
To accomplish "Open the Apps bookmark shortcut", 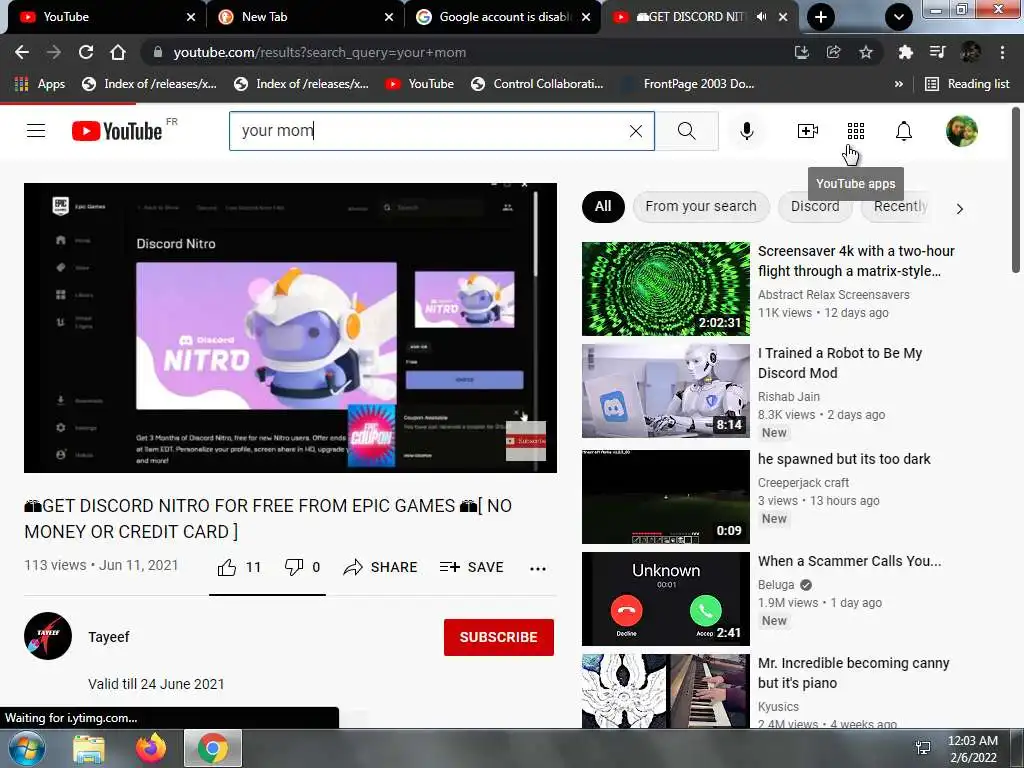I will pos(39,84).
